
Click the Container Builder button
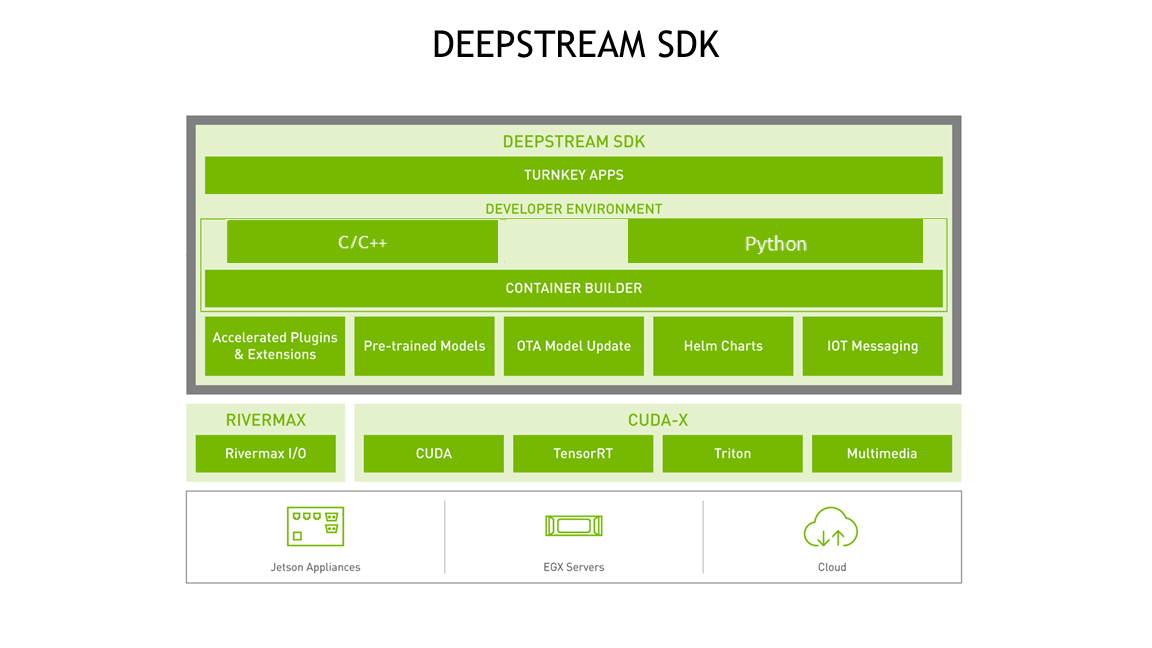point(573,288)
